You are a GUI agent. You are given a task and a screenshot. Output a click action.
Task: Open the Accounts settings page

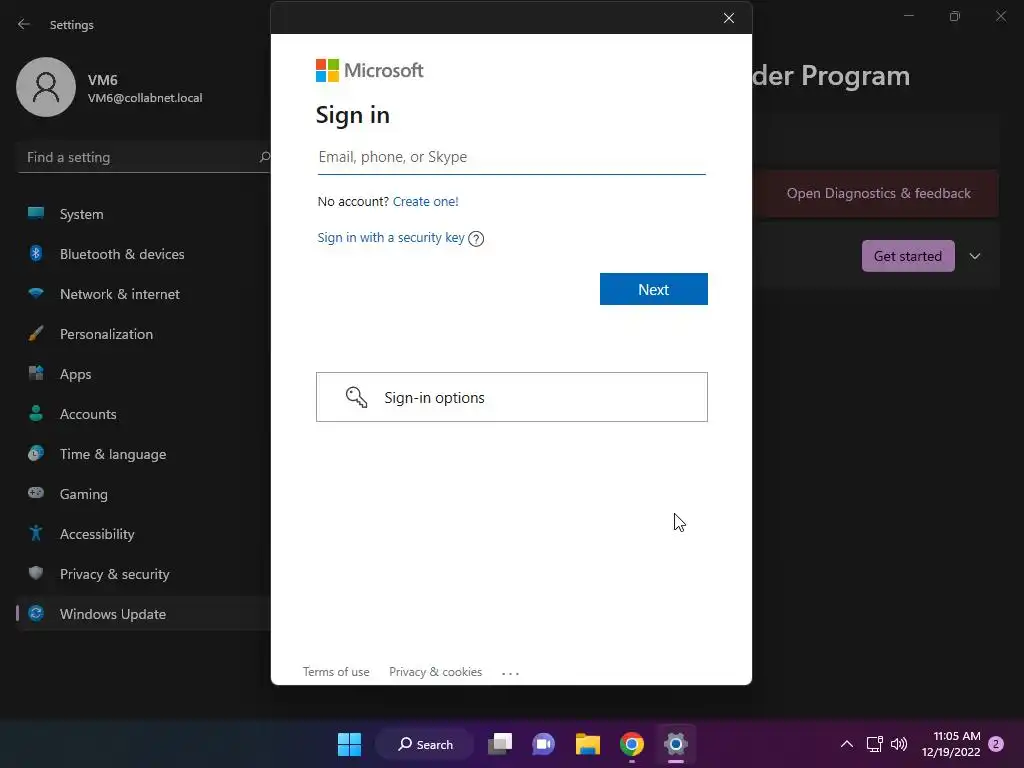pos(144,414)
